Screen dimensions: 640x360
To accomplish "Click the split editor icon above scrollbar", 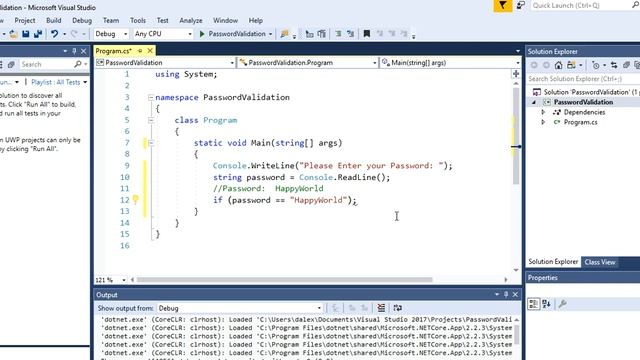I will [x=516, y=74].
